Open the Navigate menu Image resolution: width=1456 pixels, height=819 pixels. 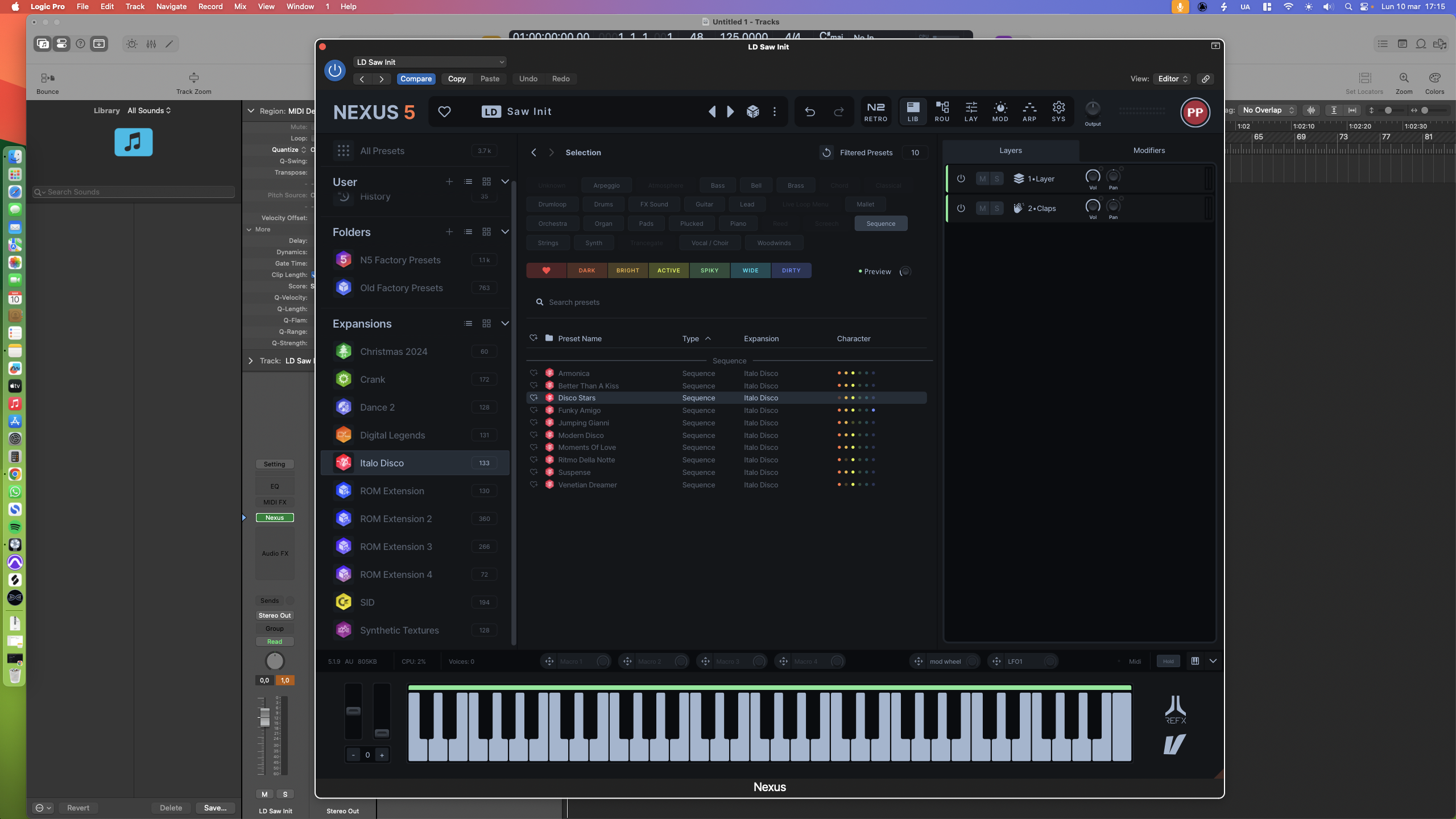coord(171,6)
